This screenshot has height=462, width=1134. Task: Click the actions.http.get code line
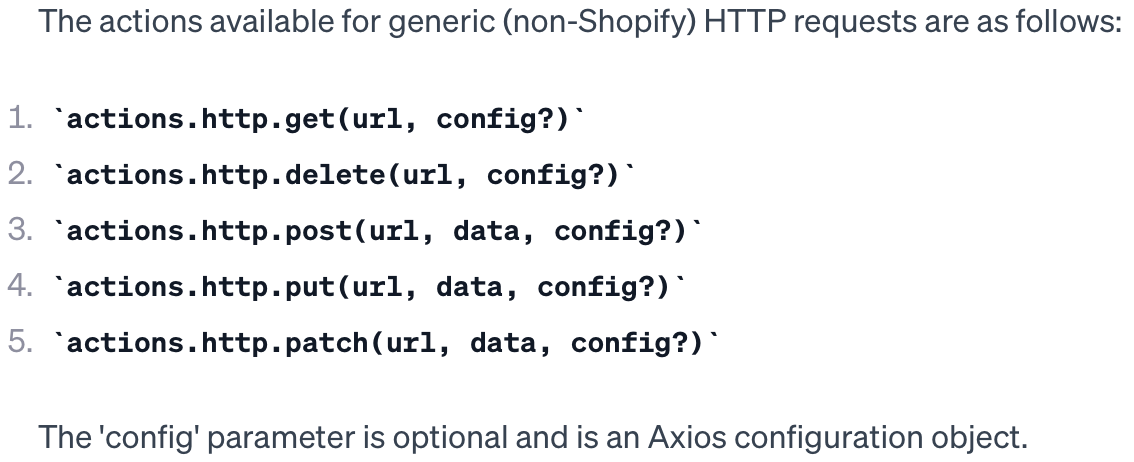coord(319,119)
